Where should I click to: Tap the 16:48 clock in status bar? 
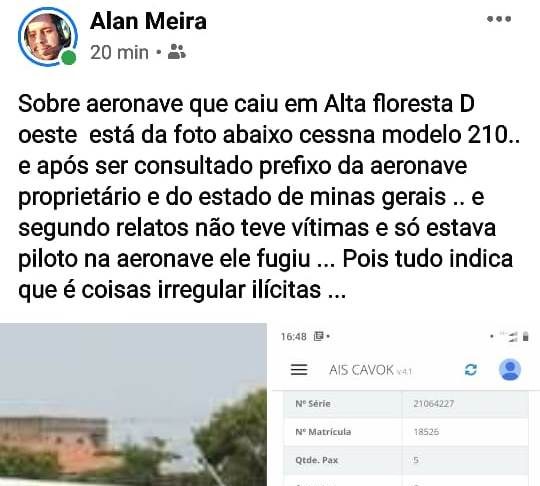[293, 337]
